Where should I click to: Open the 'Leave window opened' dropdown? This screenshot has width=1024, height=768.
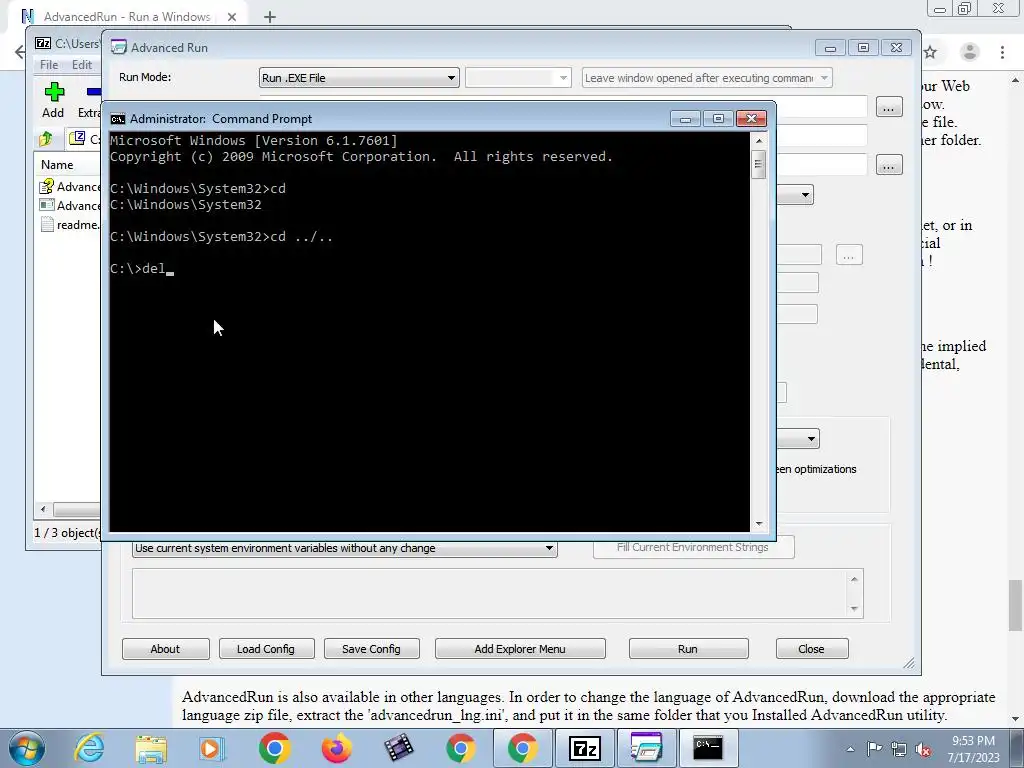point(707,78)
